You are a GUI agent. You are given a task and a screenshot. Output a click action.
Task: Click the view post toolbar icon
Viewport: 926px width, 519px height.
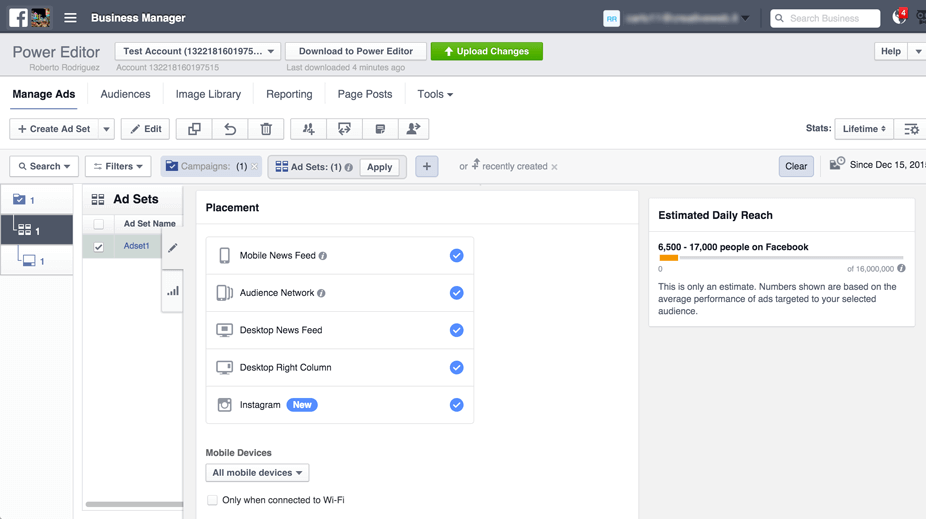pyautogui.click(x=380, y=129)
